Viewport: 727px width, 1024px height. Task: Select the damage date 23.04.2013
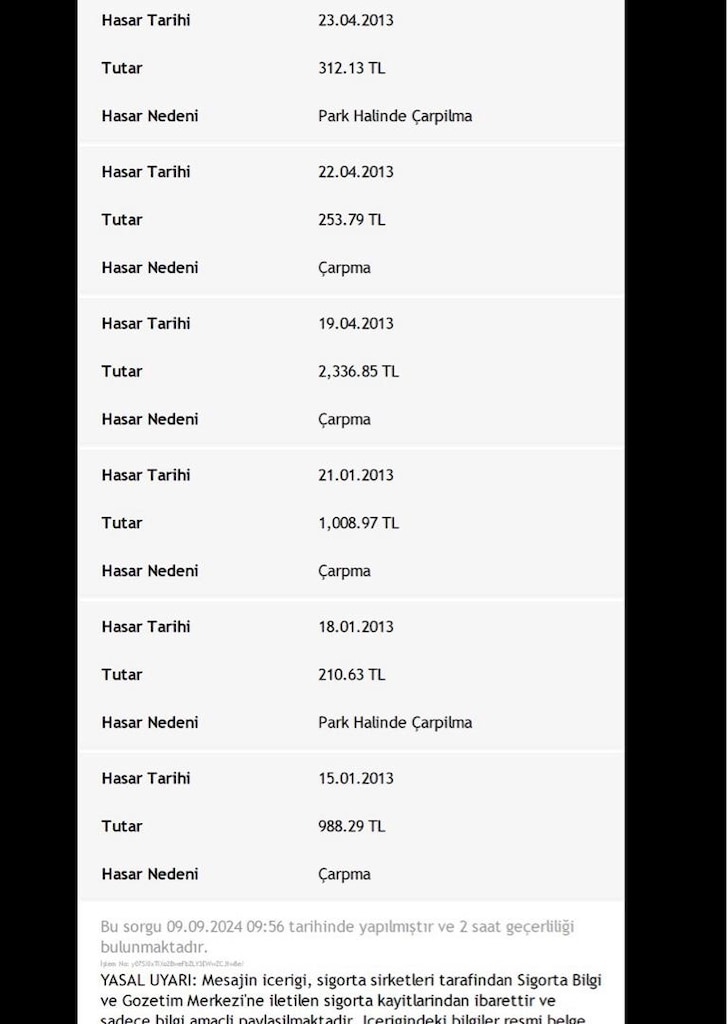pos(355,20)
